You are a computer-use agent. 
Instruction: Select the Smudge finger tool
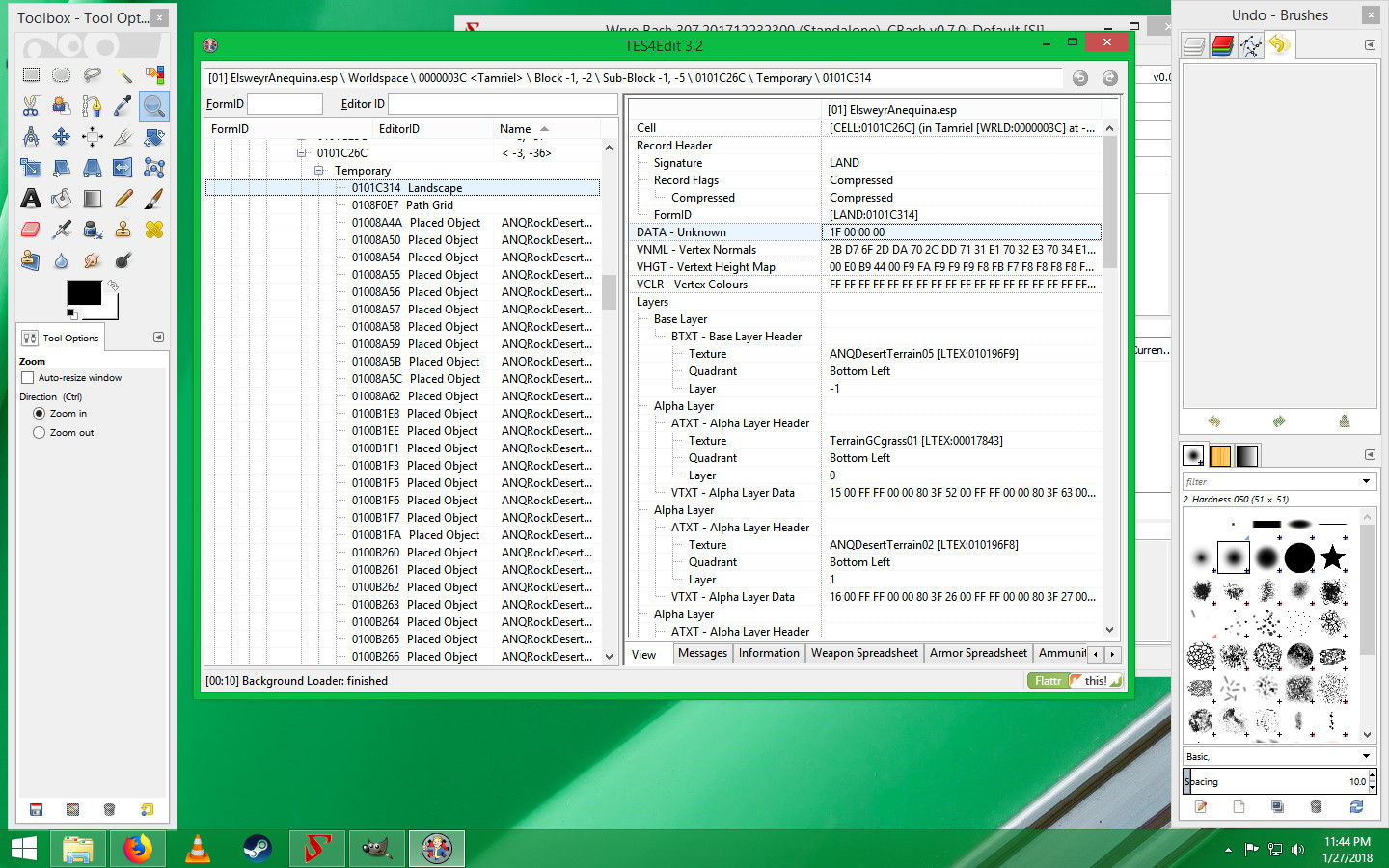pos(93,260)
